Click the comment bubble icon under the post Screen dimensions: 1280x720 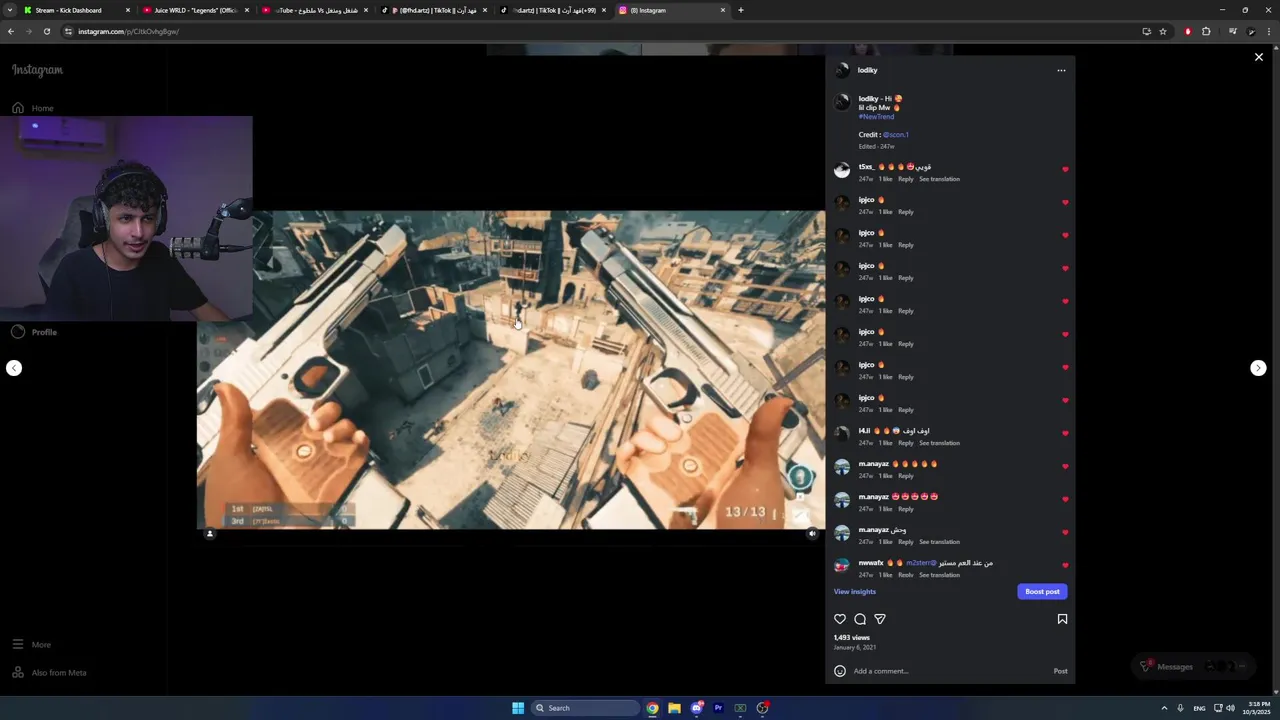(860, 619)
